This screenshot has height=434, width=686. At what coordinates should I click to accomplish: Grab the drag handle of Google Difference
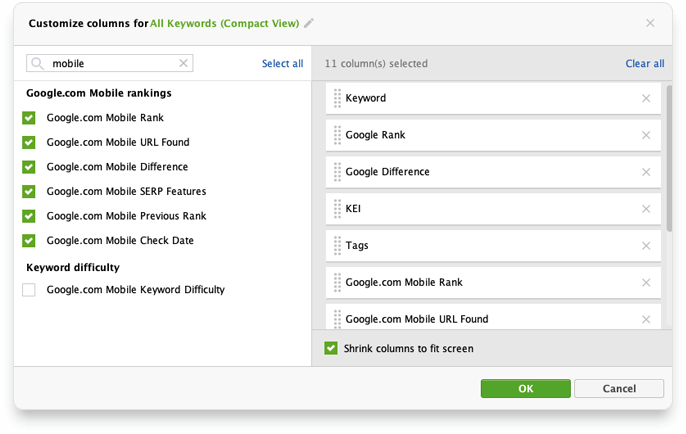click(x=337, y=172)
